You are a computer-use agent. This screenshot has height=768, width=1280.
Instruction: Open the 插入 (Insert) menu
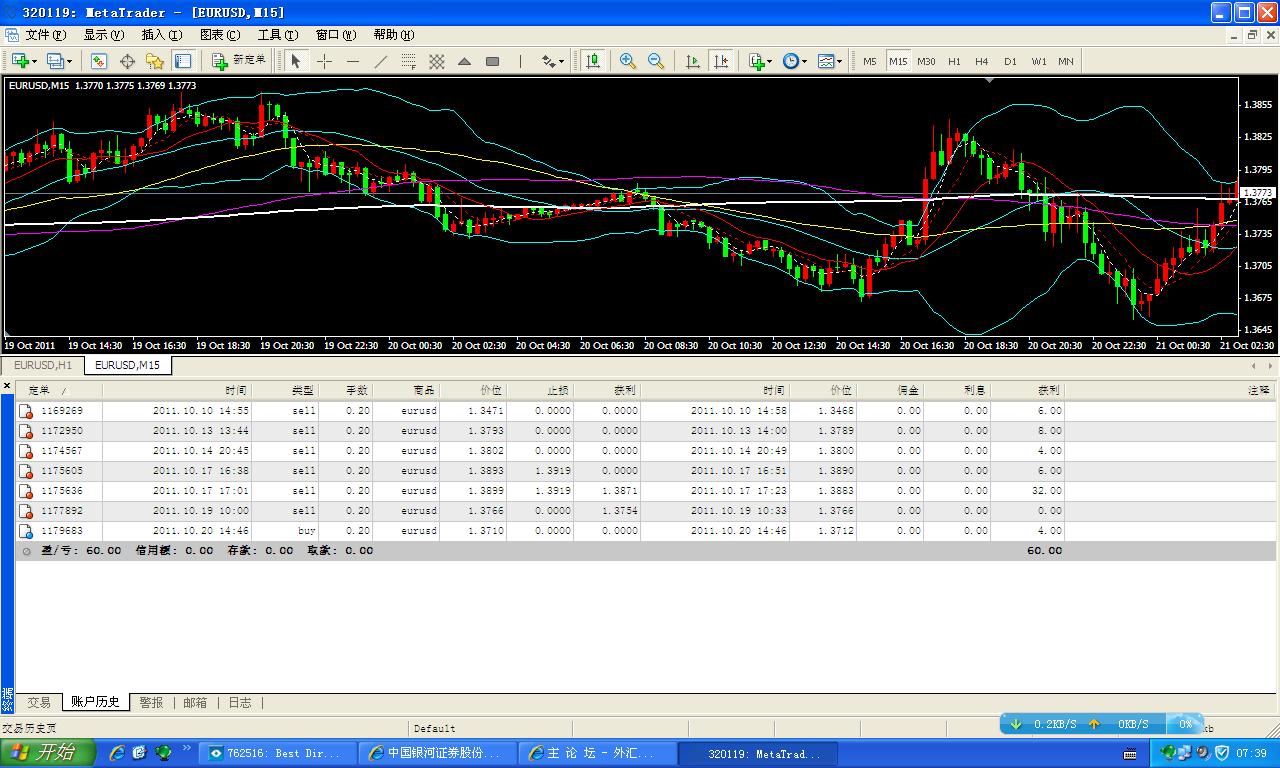(x=161, y=34)
